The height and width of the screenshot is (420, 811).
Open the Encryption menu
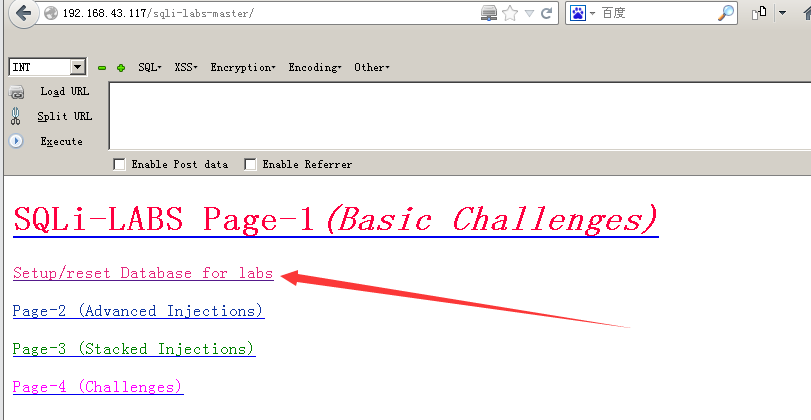243,67
